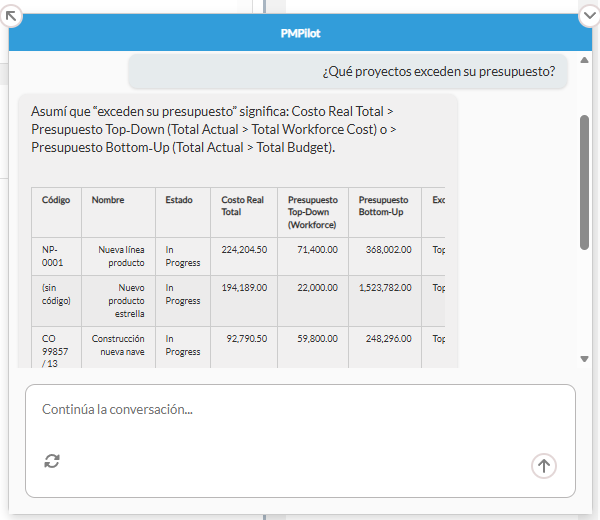This screenshot has height=520, width=600.
Task: Click in the 'Continúa la conversación...' input field
Action: coord(300,410)
